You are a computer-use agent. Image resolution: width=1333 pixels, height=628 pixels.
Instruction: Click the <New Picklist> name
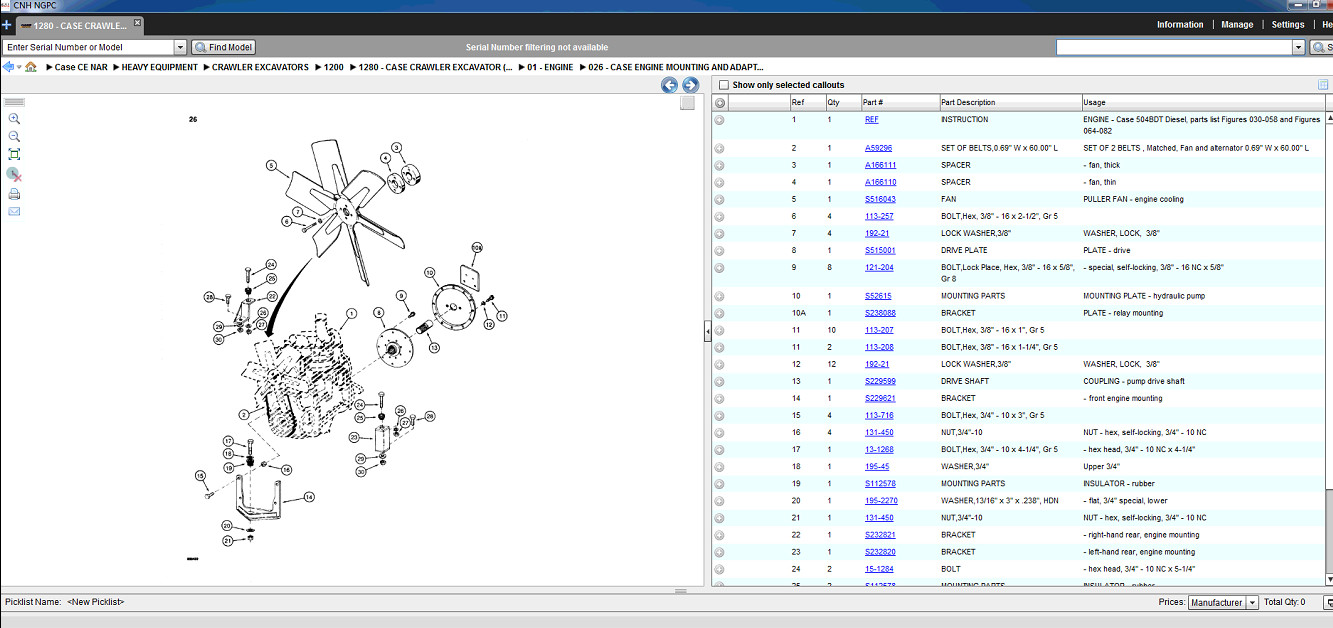tap(95, 602)
